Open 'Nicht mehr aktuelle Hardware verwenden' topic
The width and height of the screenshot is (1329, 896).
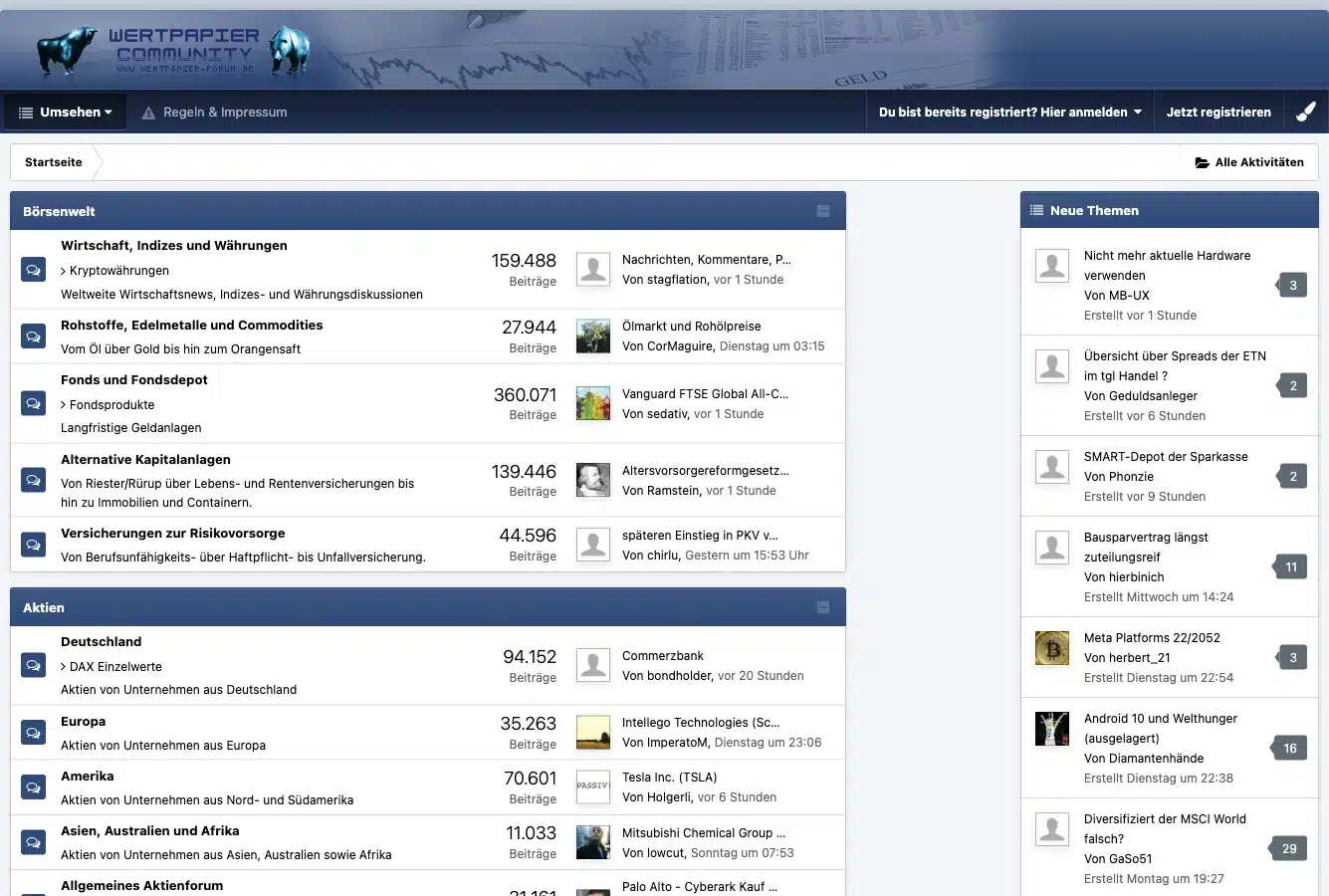coord(1167,266)
